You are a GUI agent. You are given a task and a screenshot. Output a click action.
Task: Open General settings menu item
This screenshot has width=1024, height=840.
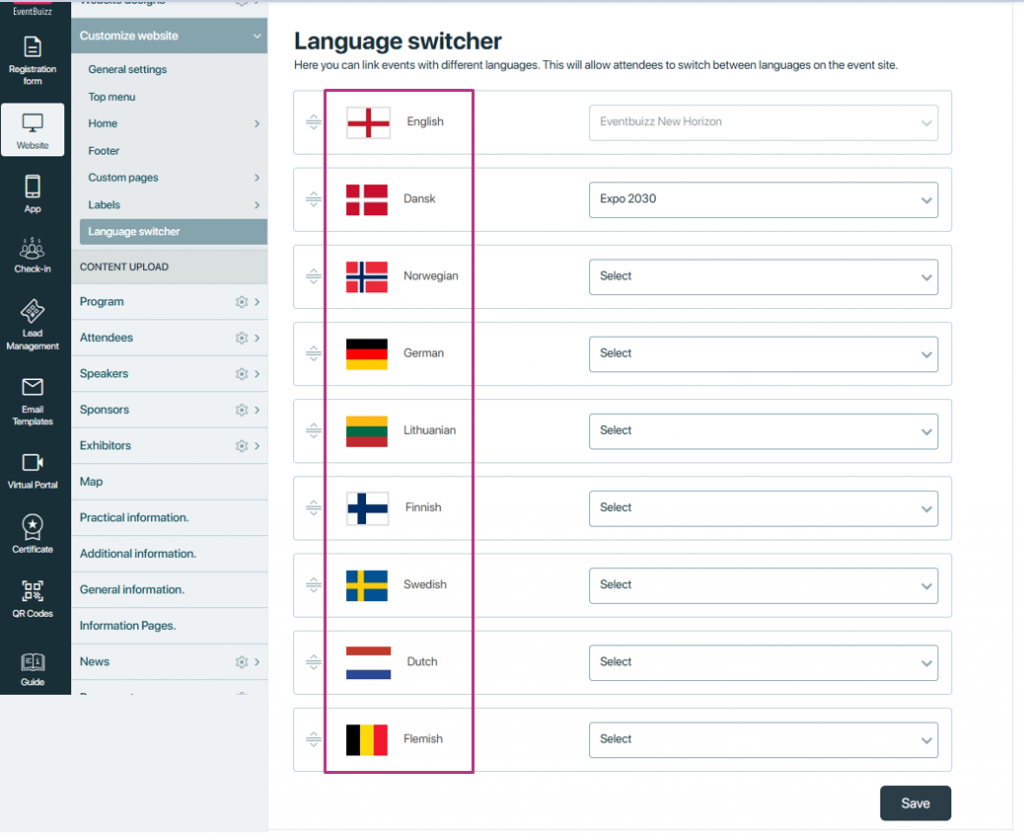127,69
